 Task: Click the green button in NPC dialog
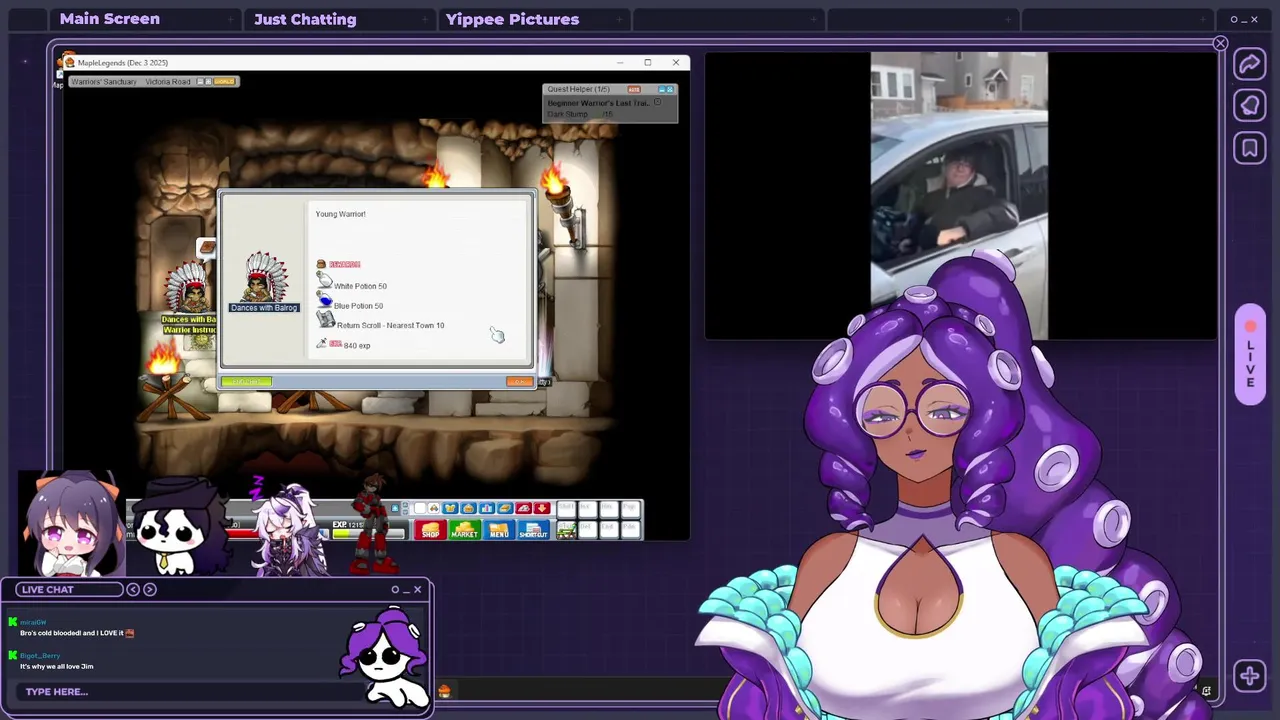(x=246, y=381)
